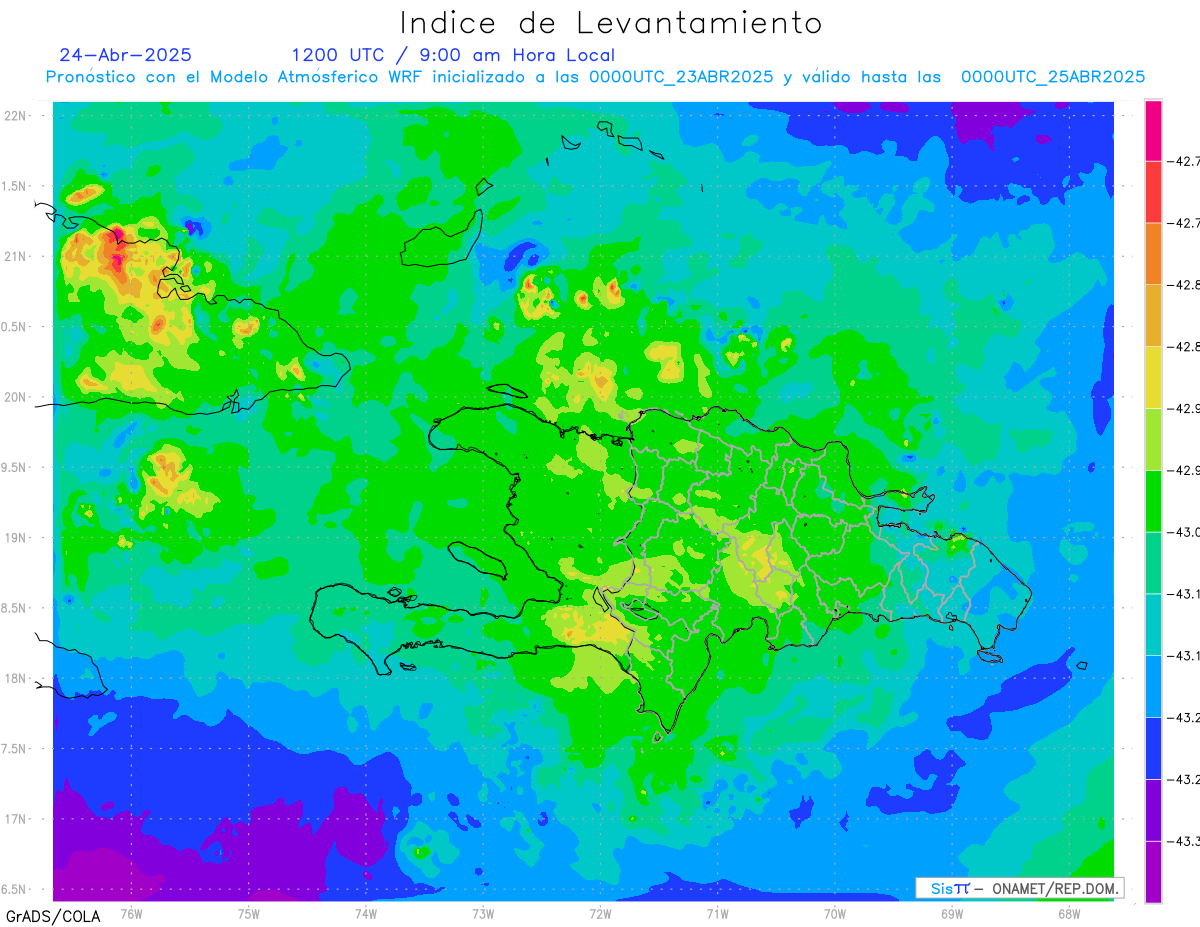Click the "21N" latitude label
The width and height of the screenshot is (1200, 927).
pos(17,257)
